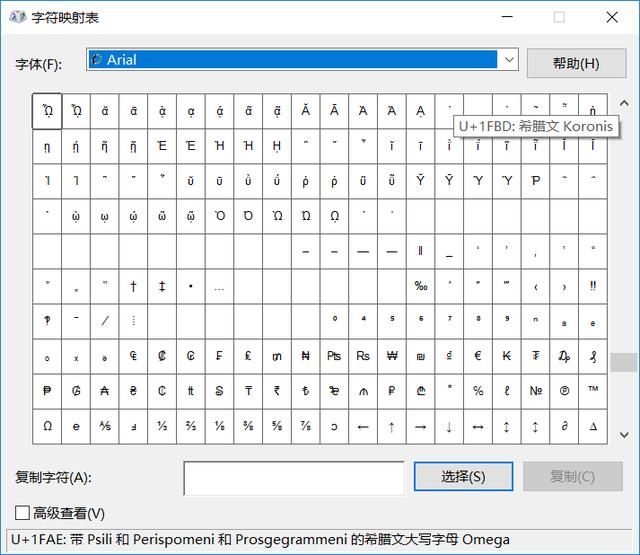The width and height of the screenshot is (640, 555).
Task: Open the Arial font dropdown
Action: click(x=509, y=60)
